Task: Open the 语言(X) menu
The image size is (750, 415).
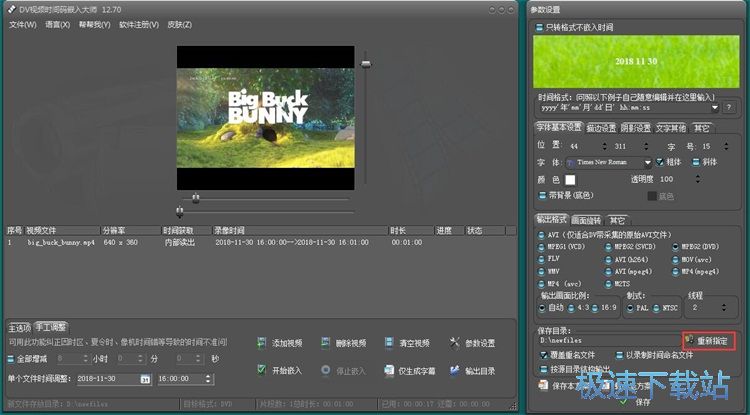Action: coord(57,24)
